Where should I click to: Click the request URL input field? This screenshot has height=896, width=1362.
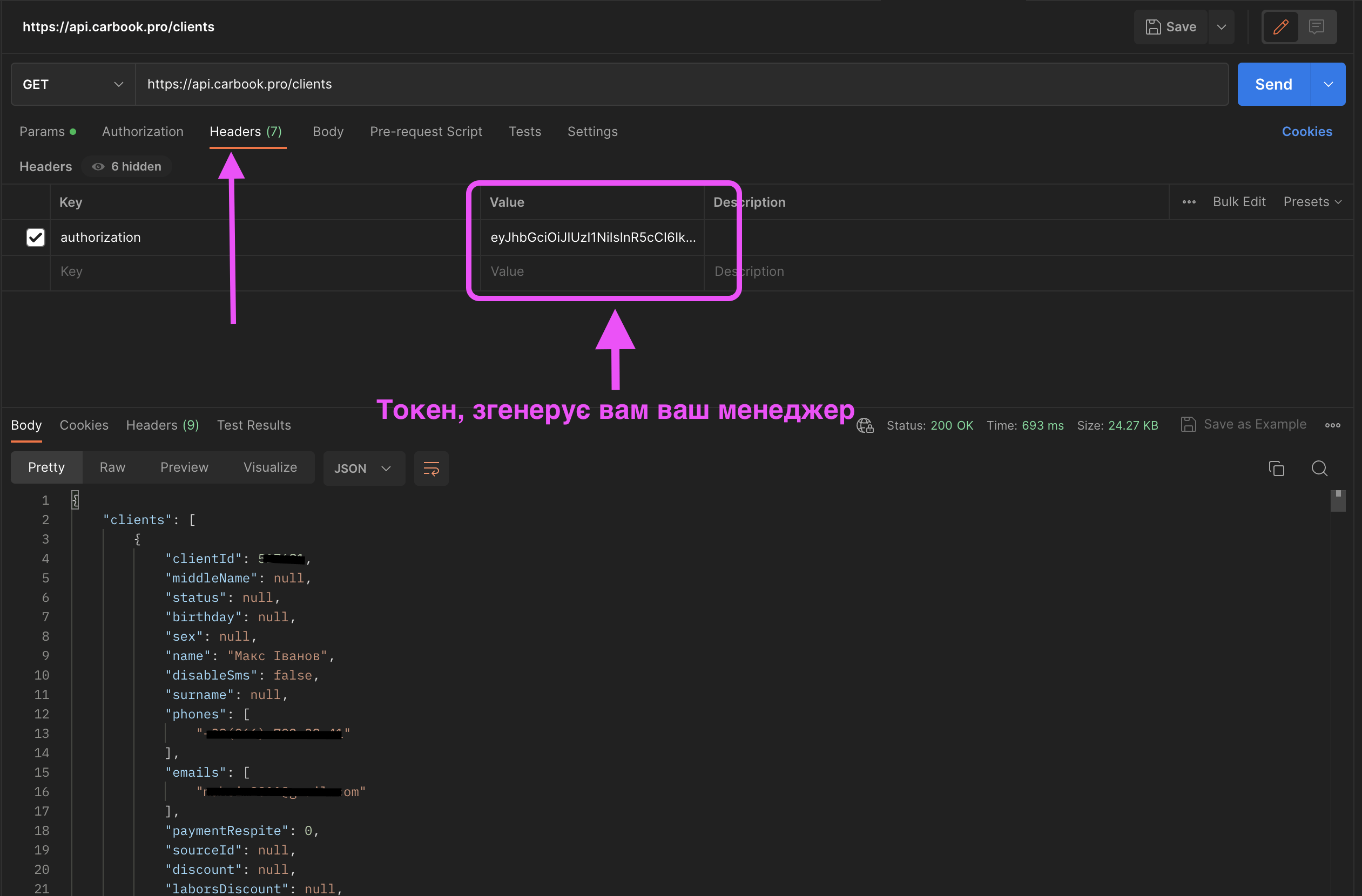pos(681,85)
